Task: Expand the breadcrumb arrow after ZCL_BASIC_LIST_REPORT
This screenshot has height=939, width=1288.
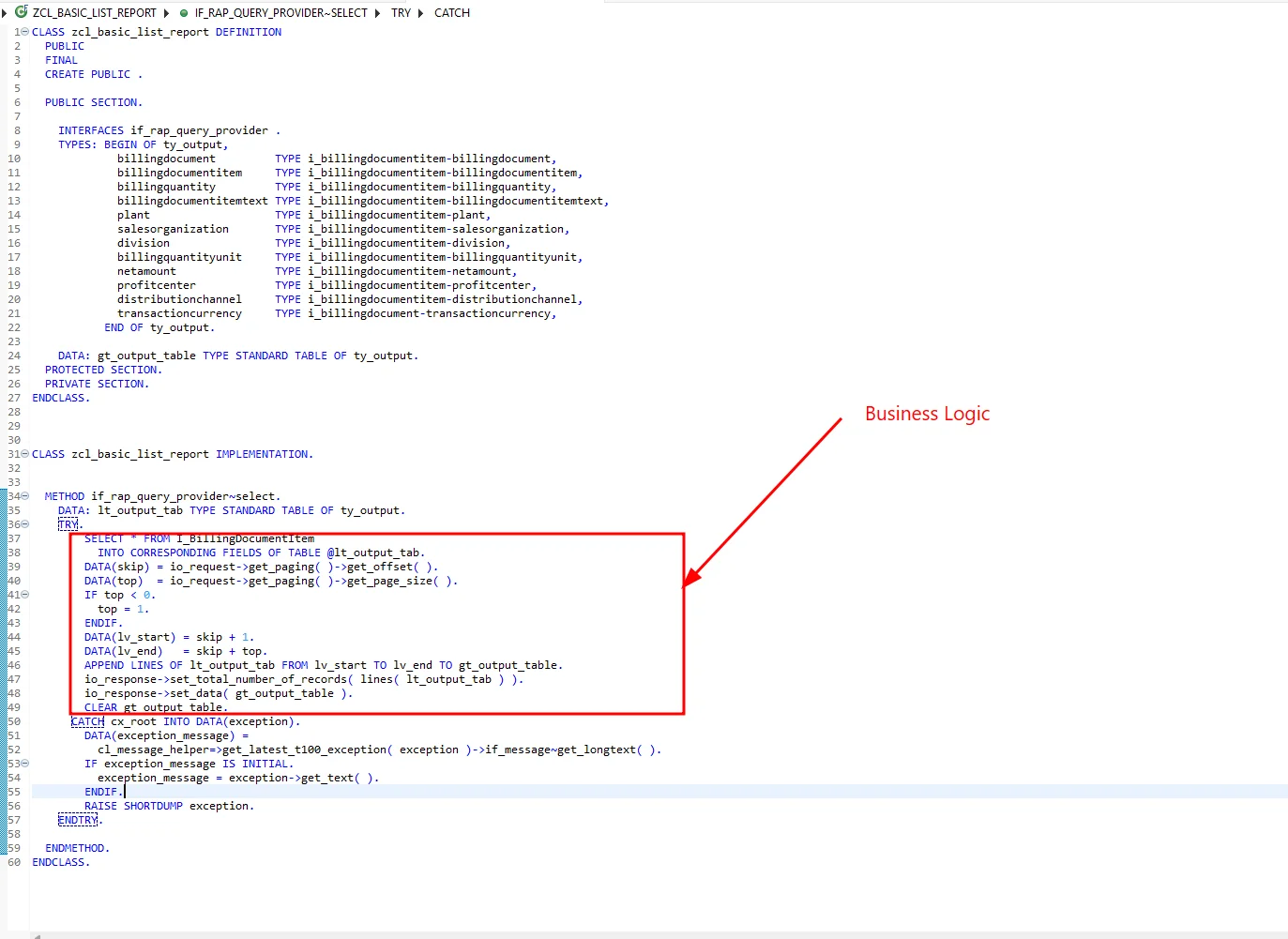Action: tap(167, 13)
